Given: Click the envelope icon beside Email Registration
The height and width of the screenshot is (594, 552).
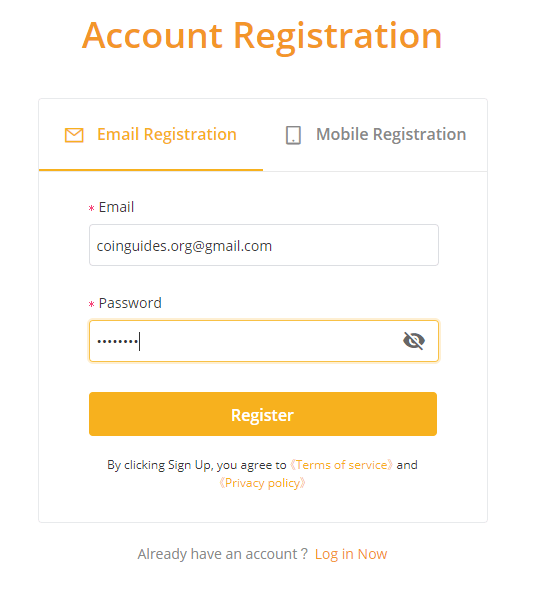Looking at the screenshot, I should click(74, 135).
